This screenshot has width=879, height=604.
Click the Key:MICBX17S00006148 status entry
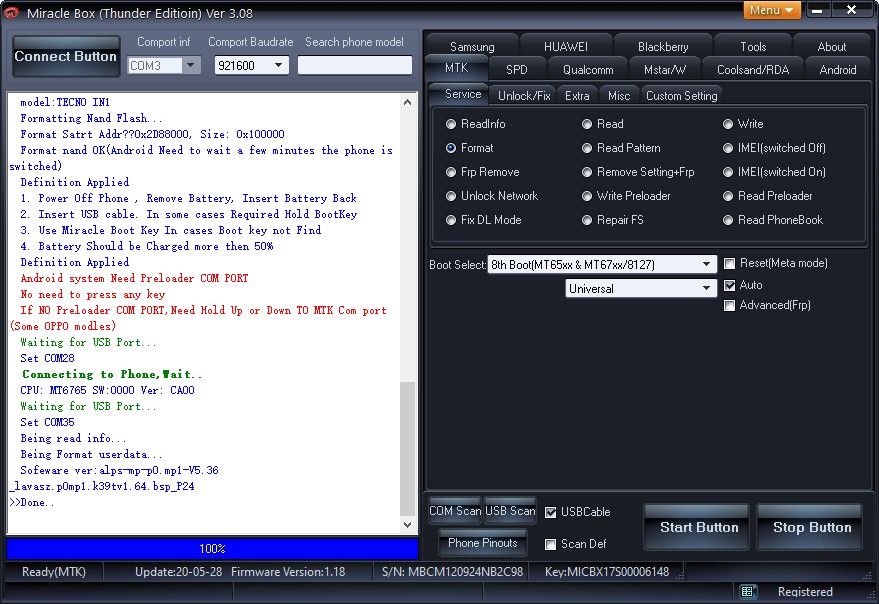point(607,572)
